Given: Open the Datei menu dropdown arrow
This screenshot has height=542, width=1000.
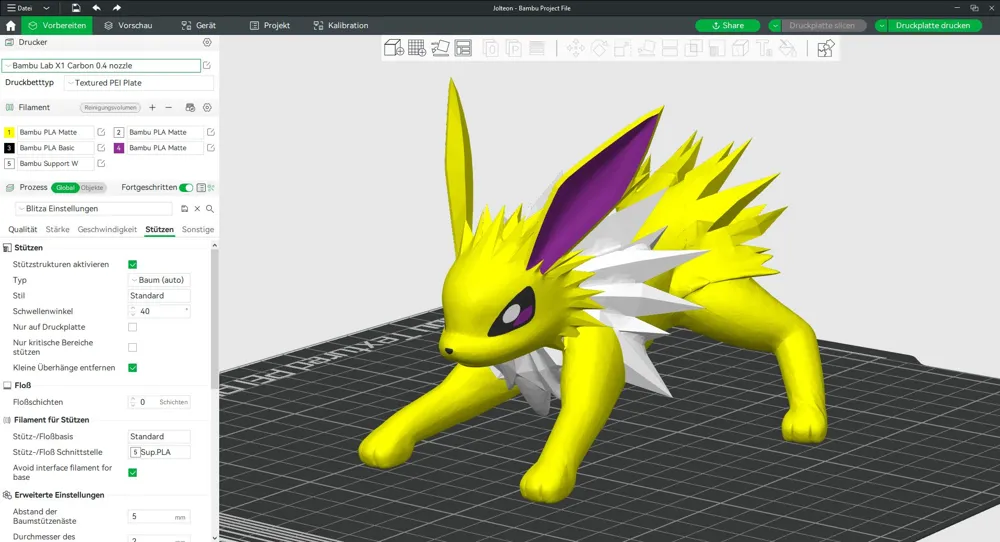Looking at the screenshot, I should pyautogui.click(x=46, y=8).
